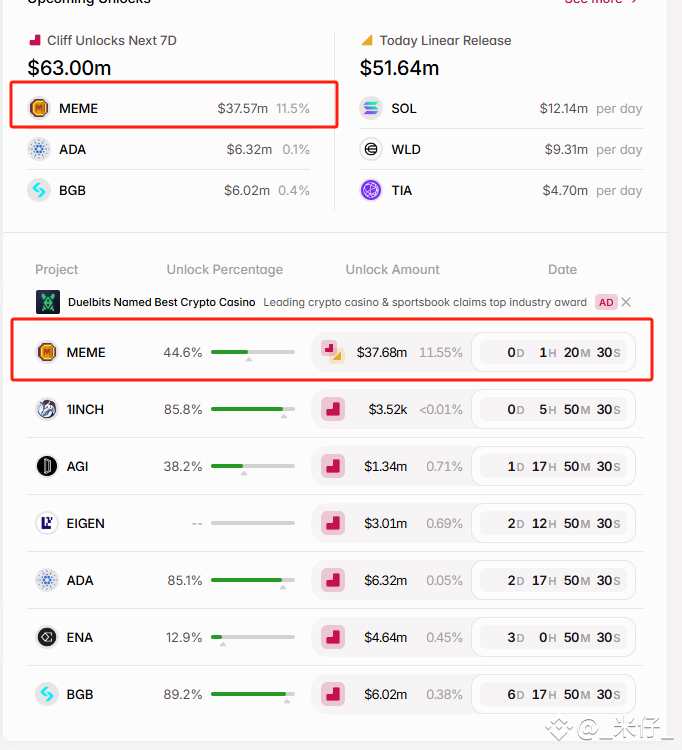Click the EIGEN token icon
The height and width of the screenshot is (750, 682).
coord(47,523)
